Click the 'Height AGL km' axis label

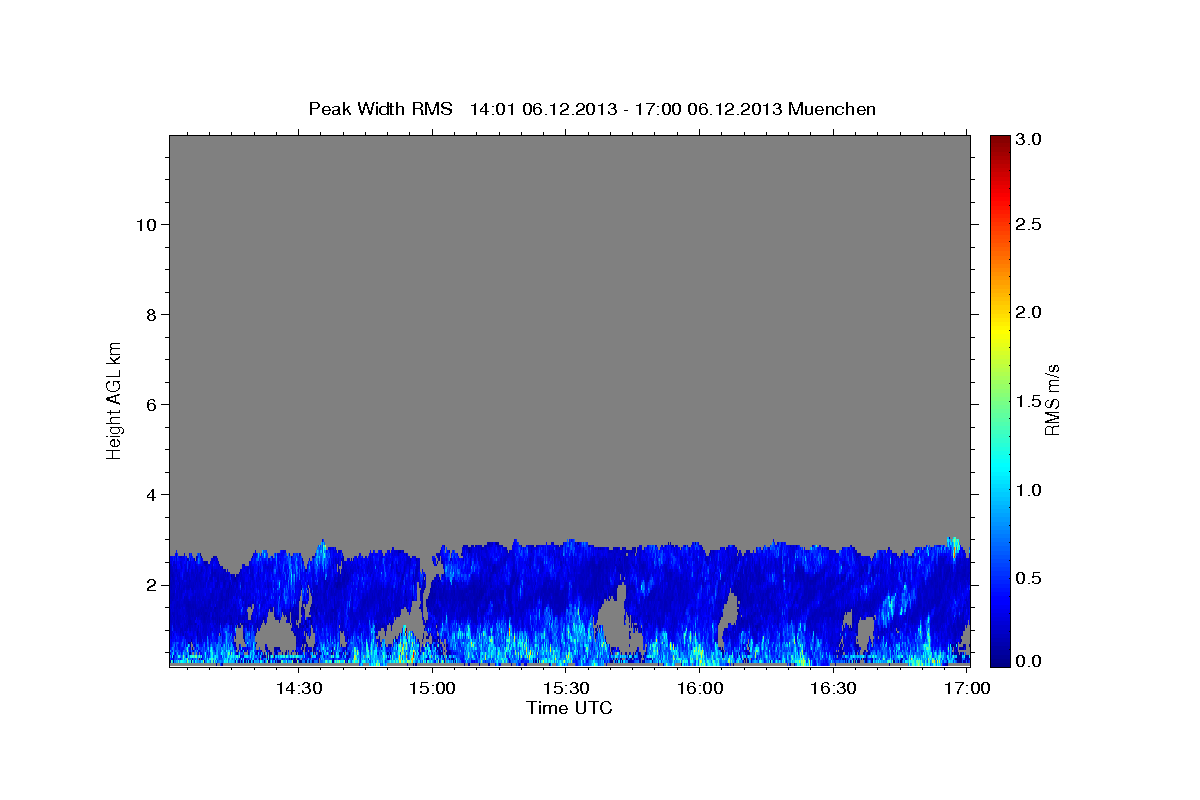[x=114, y=399]
